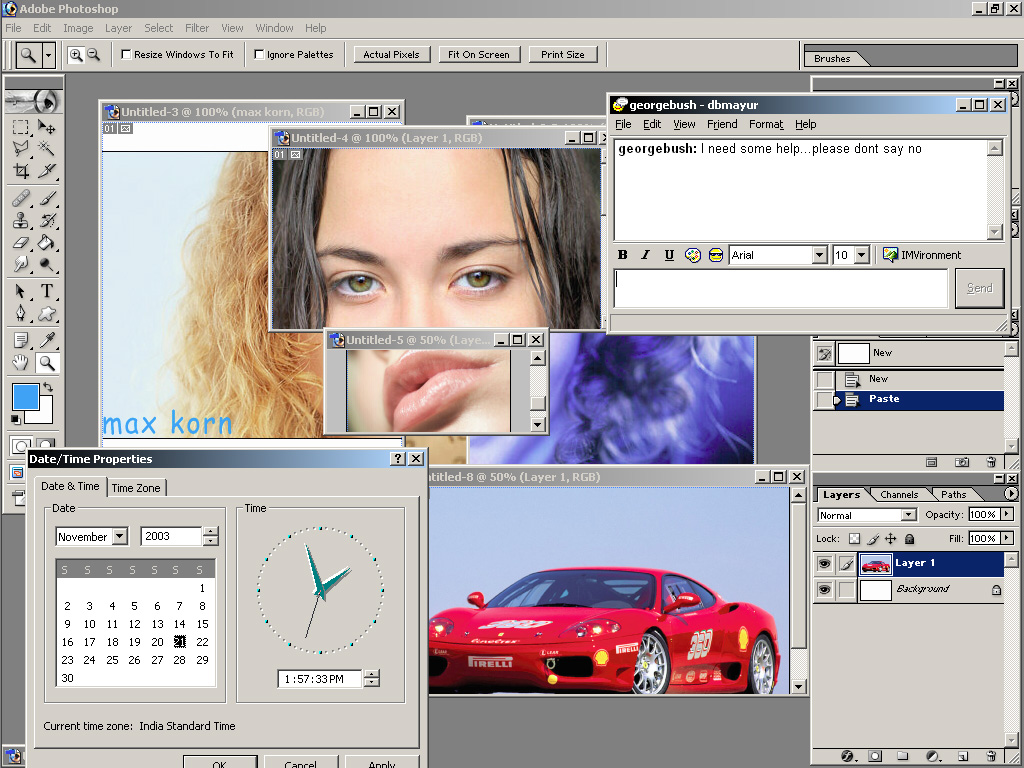Open the Filter menu
1024x768 pixels.
pos(197,28)
